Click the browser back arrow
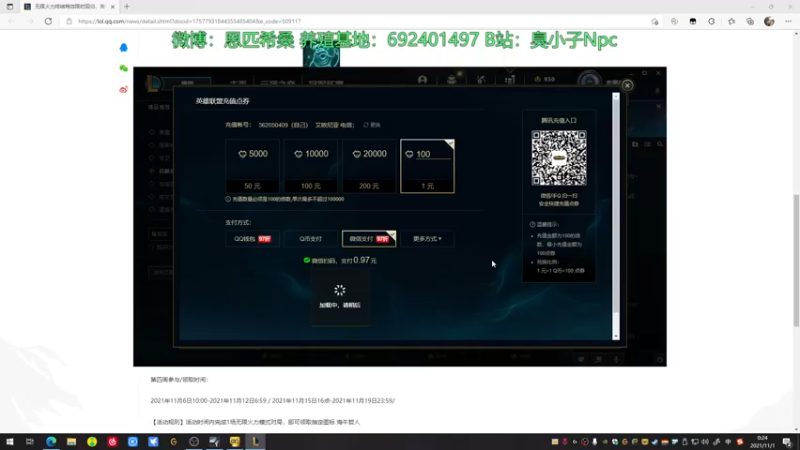 [12, 21]
